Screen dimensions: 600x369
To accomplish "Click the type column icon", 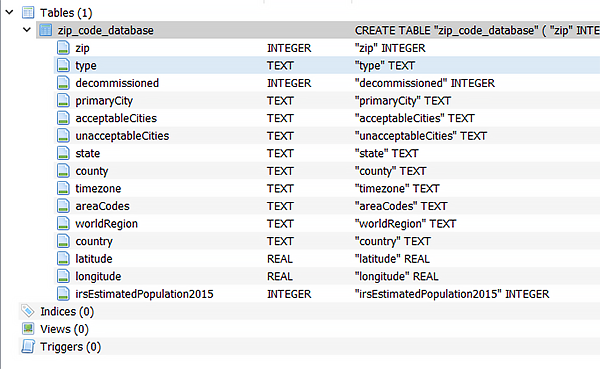I will pos(63,65).
